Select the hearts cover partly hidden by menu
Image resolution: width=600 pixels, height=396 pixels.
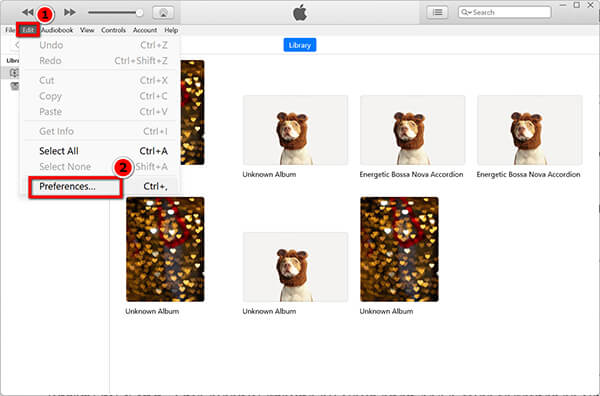[x=192, y=112]
